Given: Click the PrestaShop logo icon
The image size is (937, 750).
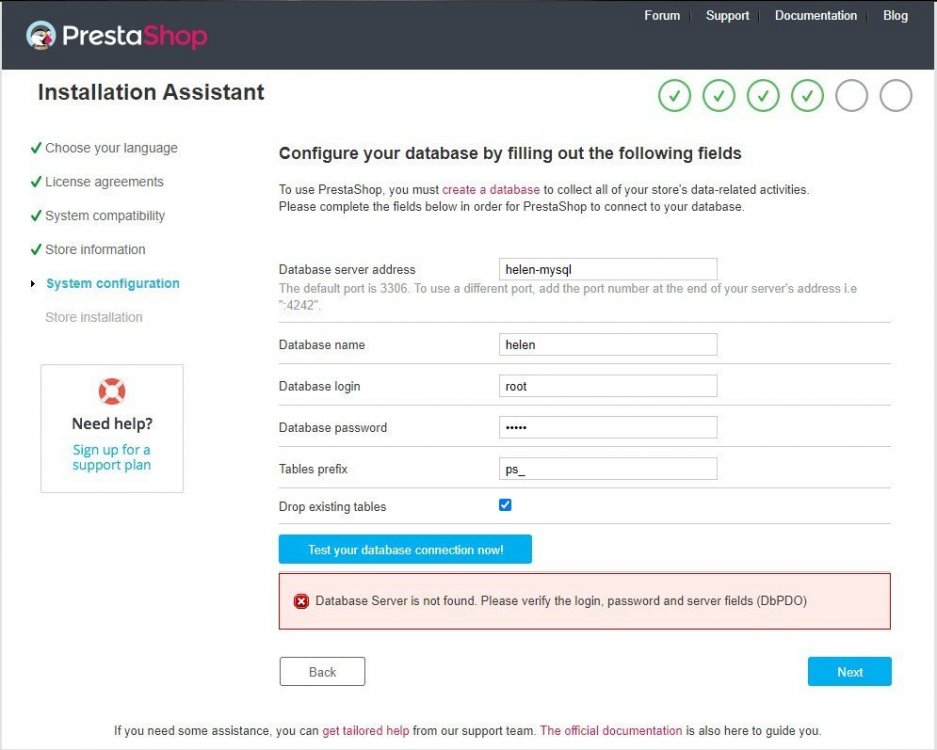Looking at the screenshot, I should (41, 36).
